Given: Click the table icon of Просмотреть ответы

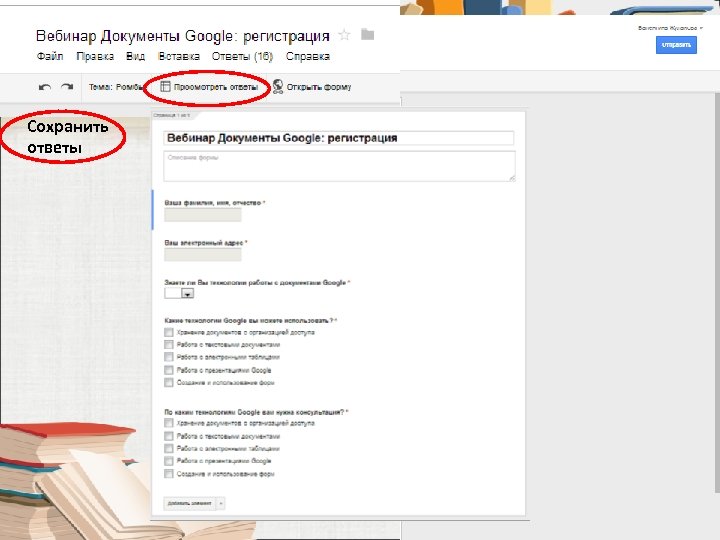Looking at the screenshot, I should [165, 87].
